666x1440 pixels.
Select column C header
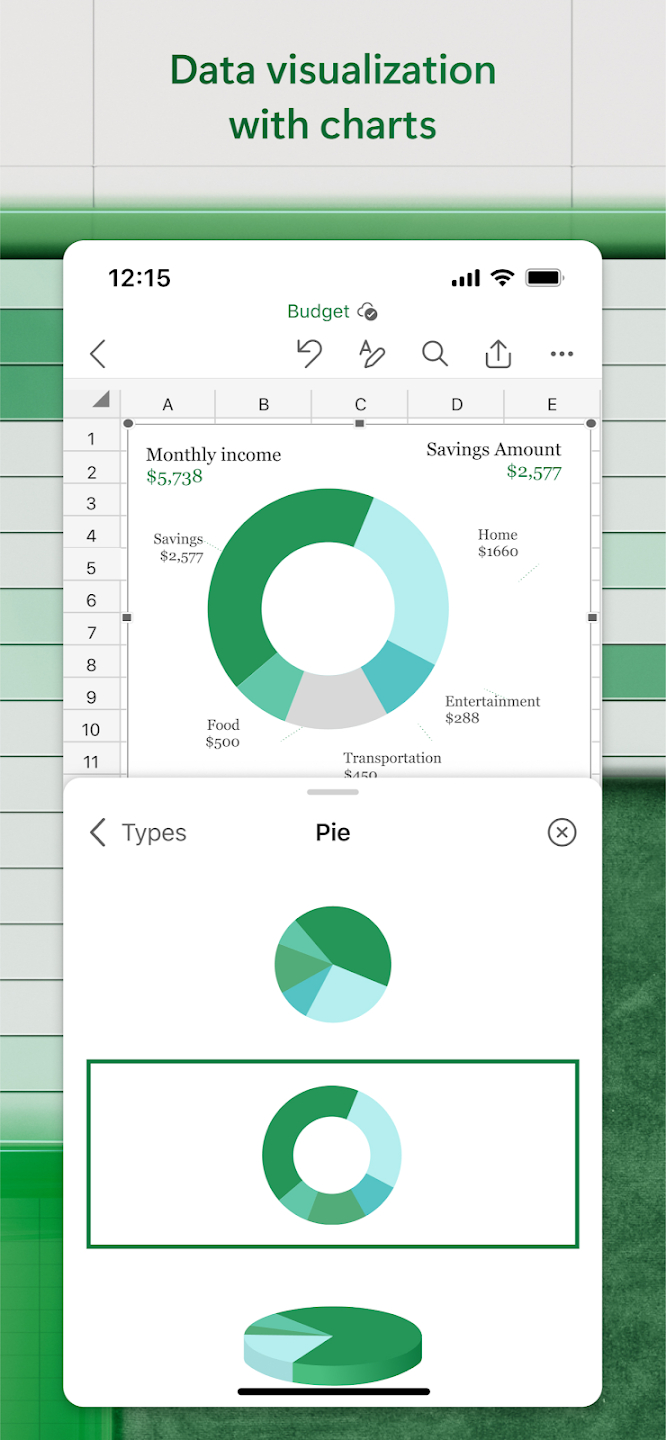click(x=360, y=405)
